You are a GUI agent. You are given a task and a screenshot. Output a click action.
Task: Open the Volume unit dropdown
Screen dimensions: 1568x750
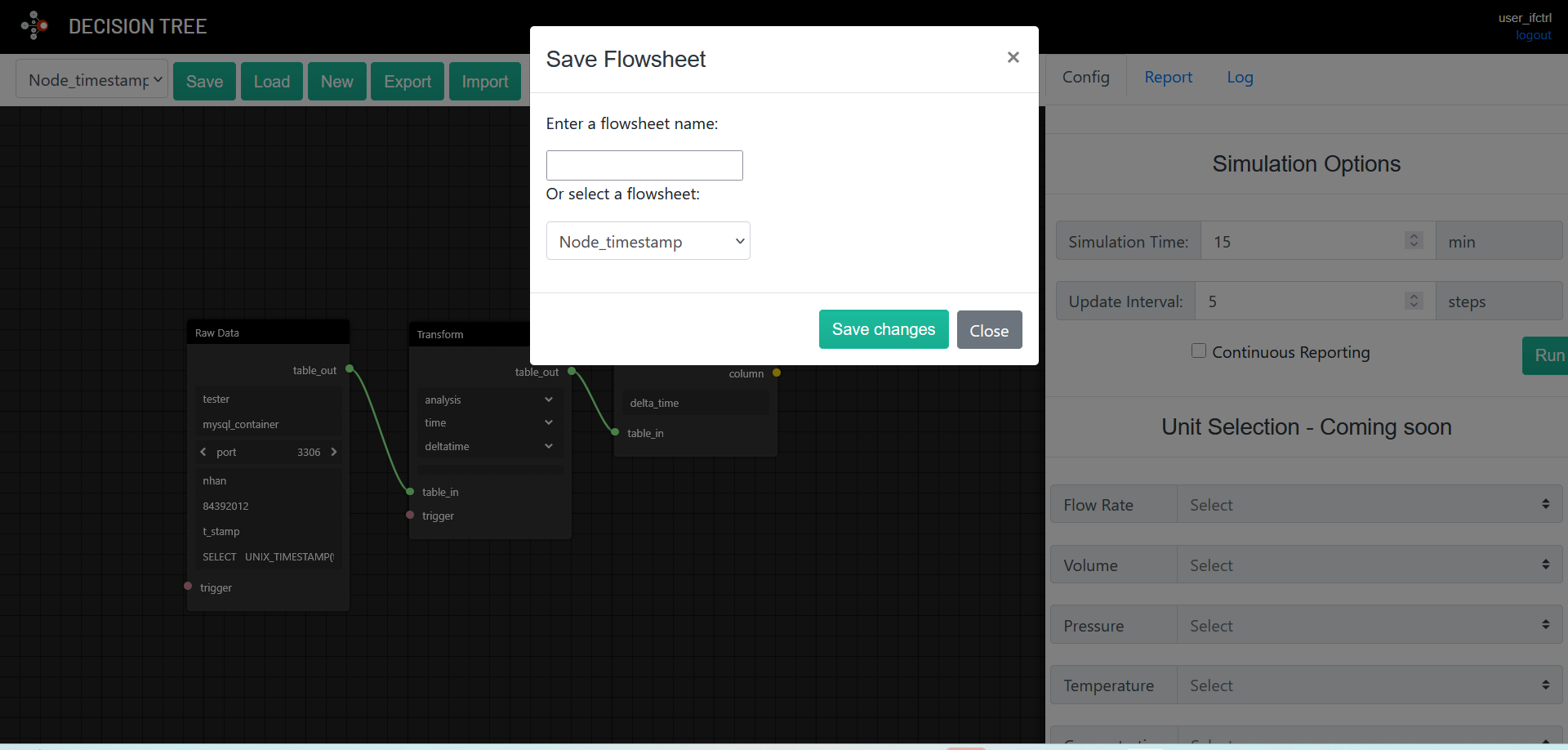pos(1370,565)
